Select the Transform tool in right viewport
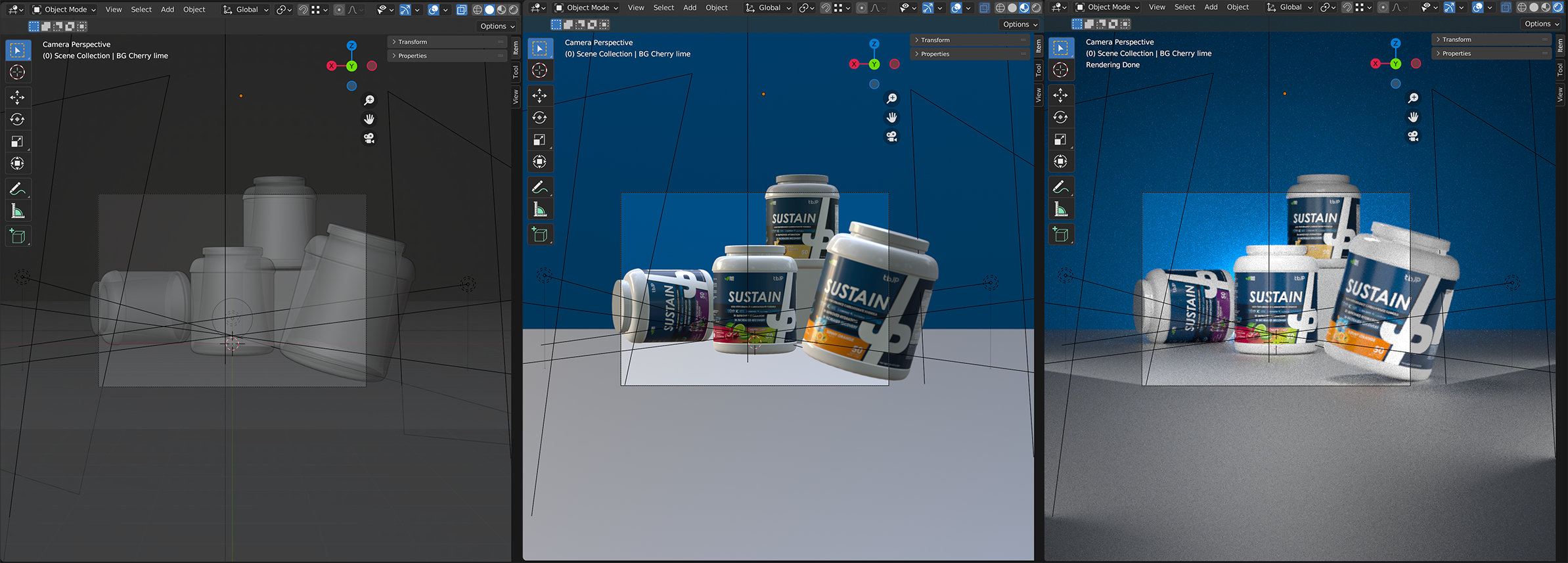The width and height of the screenshot is (1568, 563). (1061, 162)
